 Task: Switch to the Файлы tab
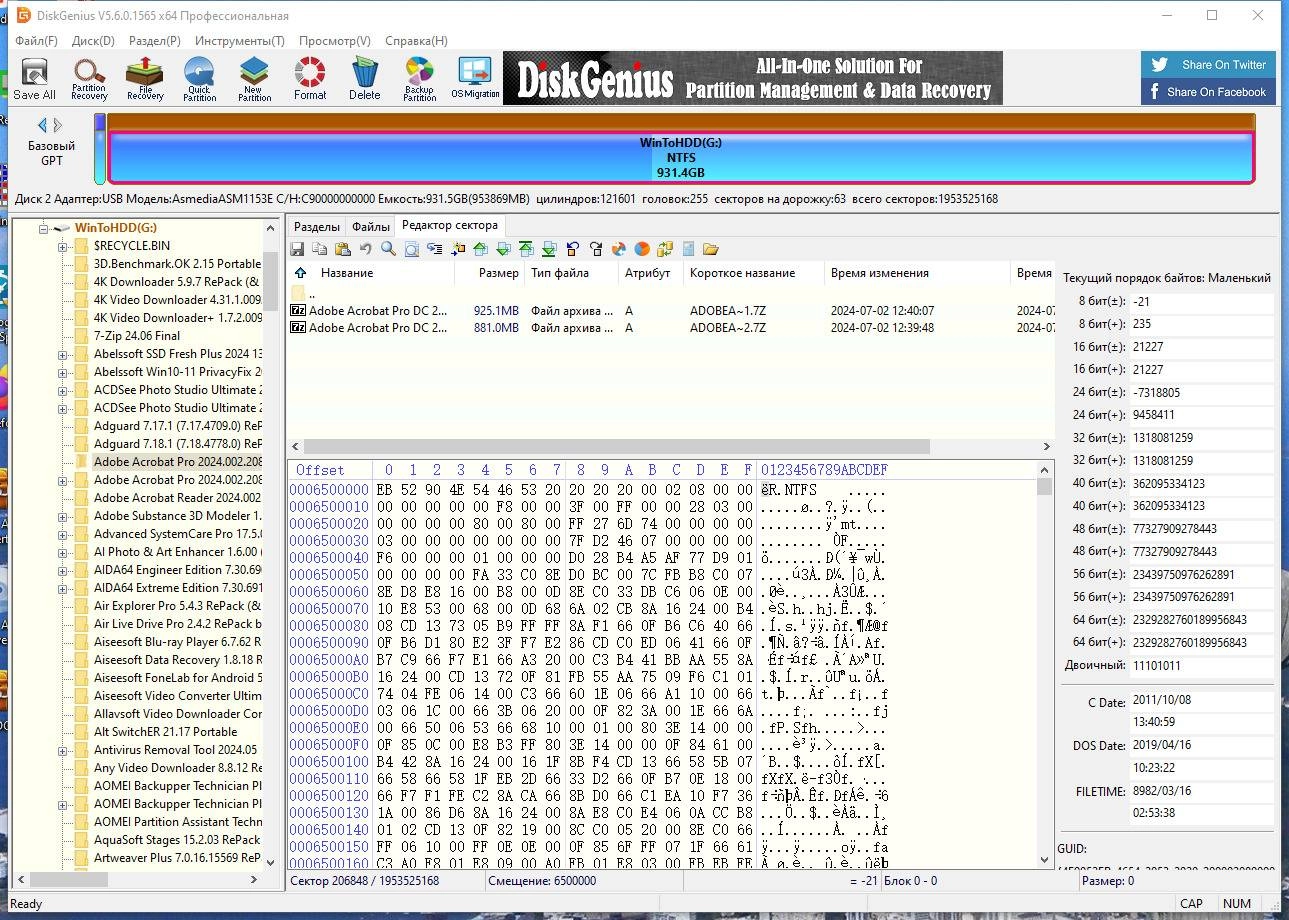point(370,226)
